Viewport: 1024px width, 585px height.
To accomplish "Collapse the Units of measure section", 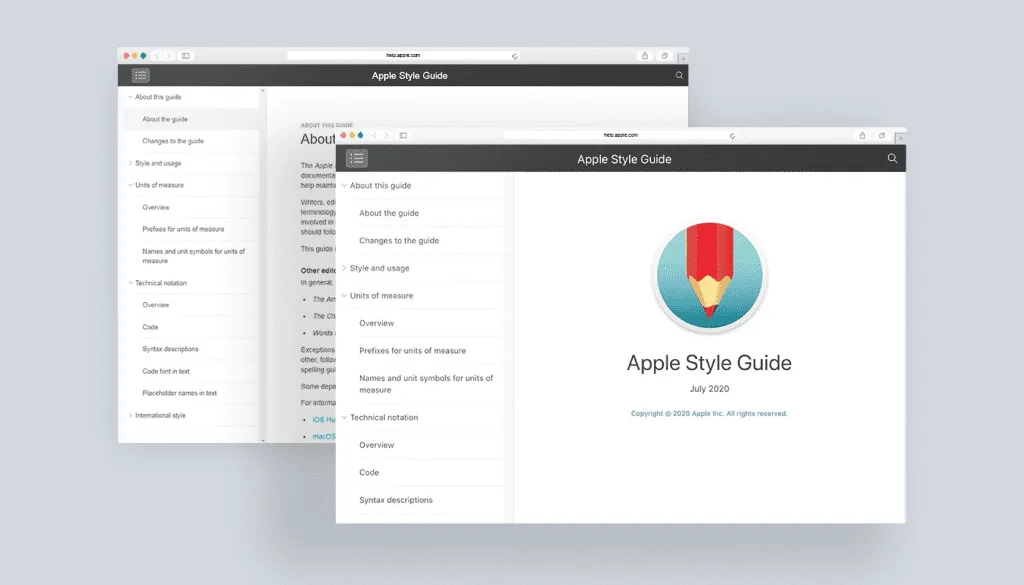I will (344, 295).
